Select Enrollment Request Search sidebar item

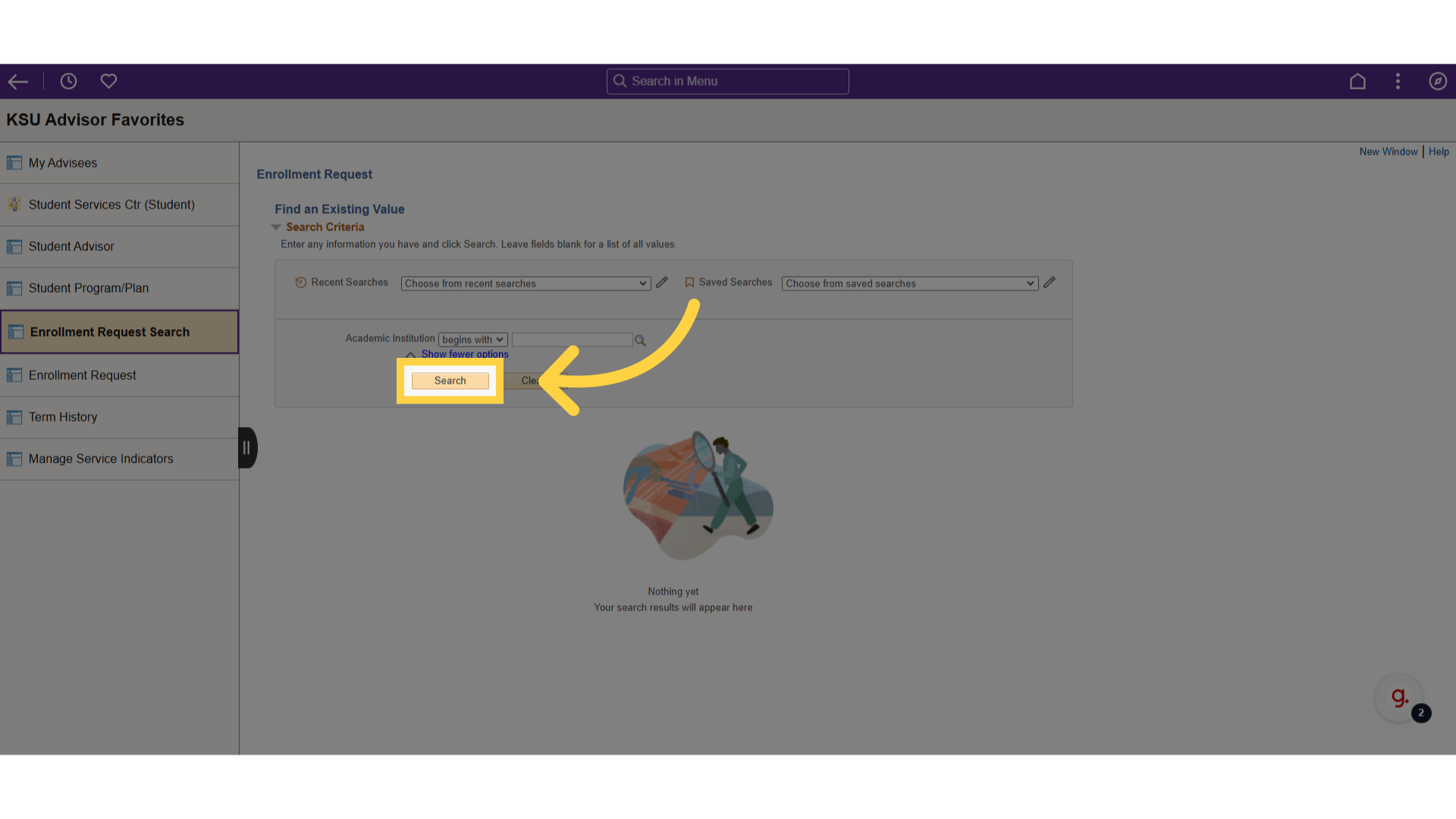[x=120, y=331]
